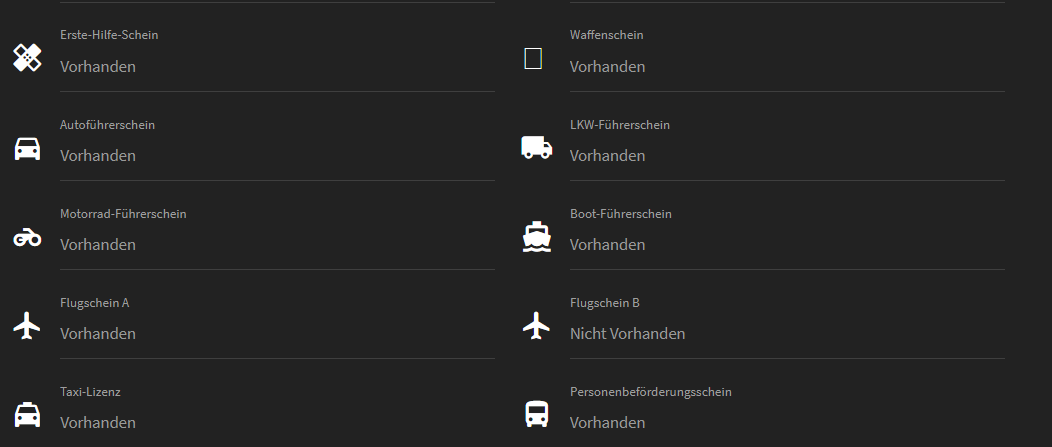Click the Waffenschein square icon
1052x447 pixels.
pos(533,59)
